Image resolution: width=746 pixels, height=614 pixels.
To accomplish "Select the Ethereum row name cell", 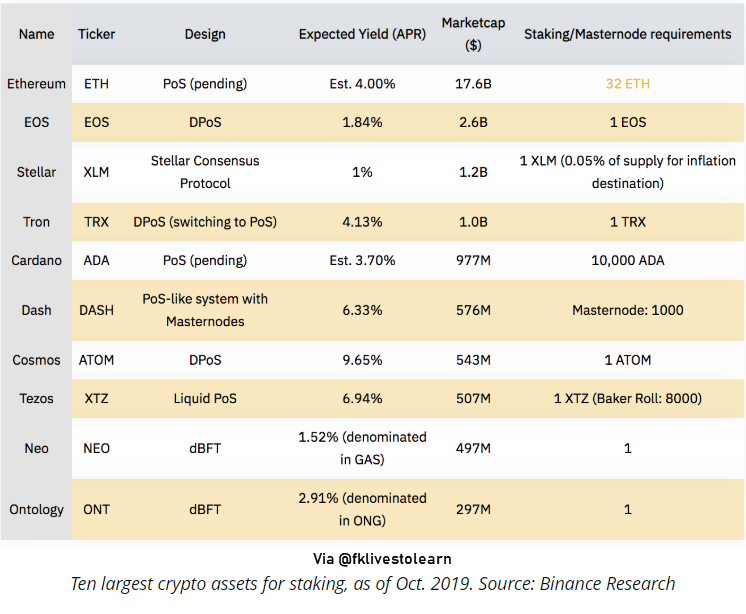I will [x=36, y=84].
